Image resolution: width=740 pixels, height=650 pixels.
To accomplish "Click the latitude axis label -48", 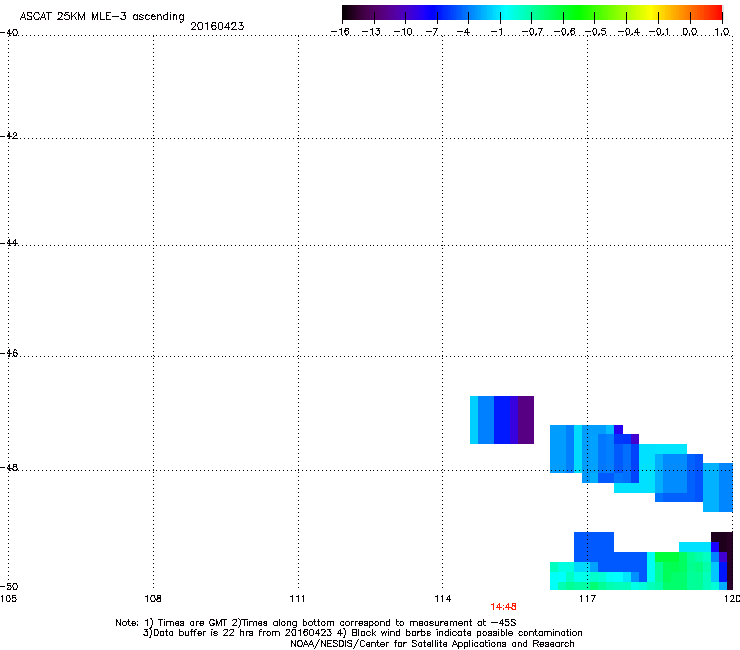I will [9, 467].
